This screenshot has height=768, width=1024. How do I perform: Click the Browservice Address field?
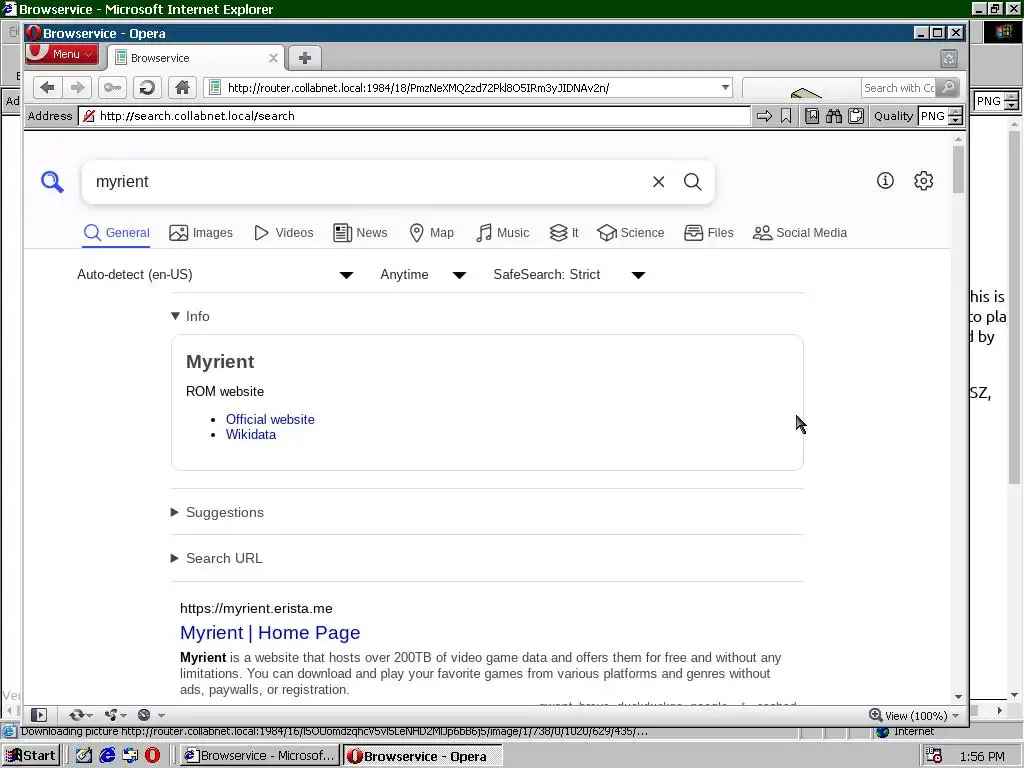click(x=415, y=116)
